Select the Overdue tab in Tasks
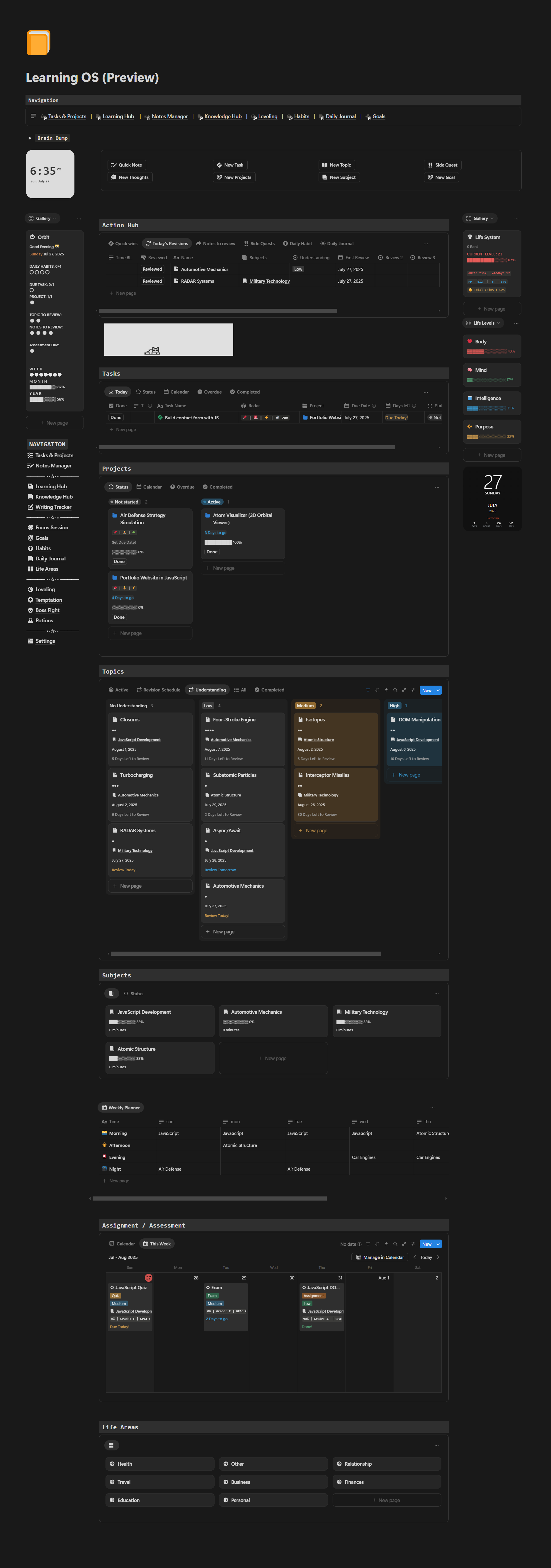 click(x=209, y=392)
